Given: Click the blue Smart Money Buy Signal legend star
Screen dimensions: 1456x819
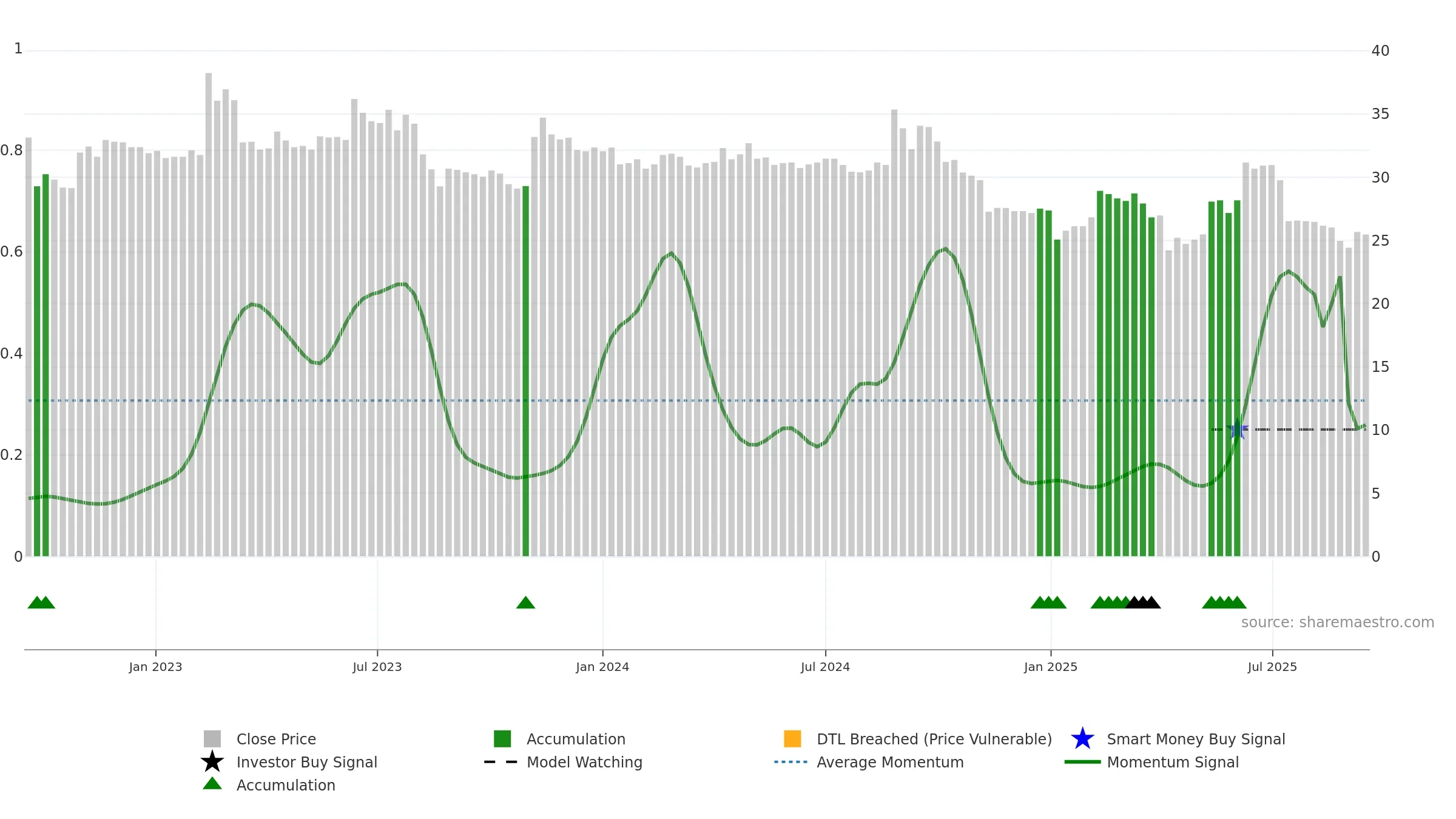Looking at the screenshot, I should (1082, 739).
